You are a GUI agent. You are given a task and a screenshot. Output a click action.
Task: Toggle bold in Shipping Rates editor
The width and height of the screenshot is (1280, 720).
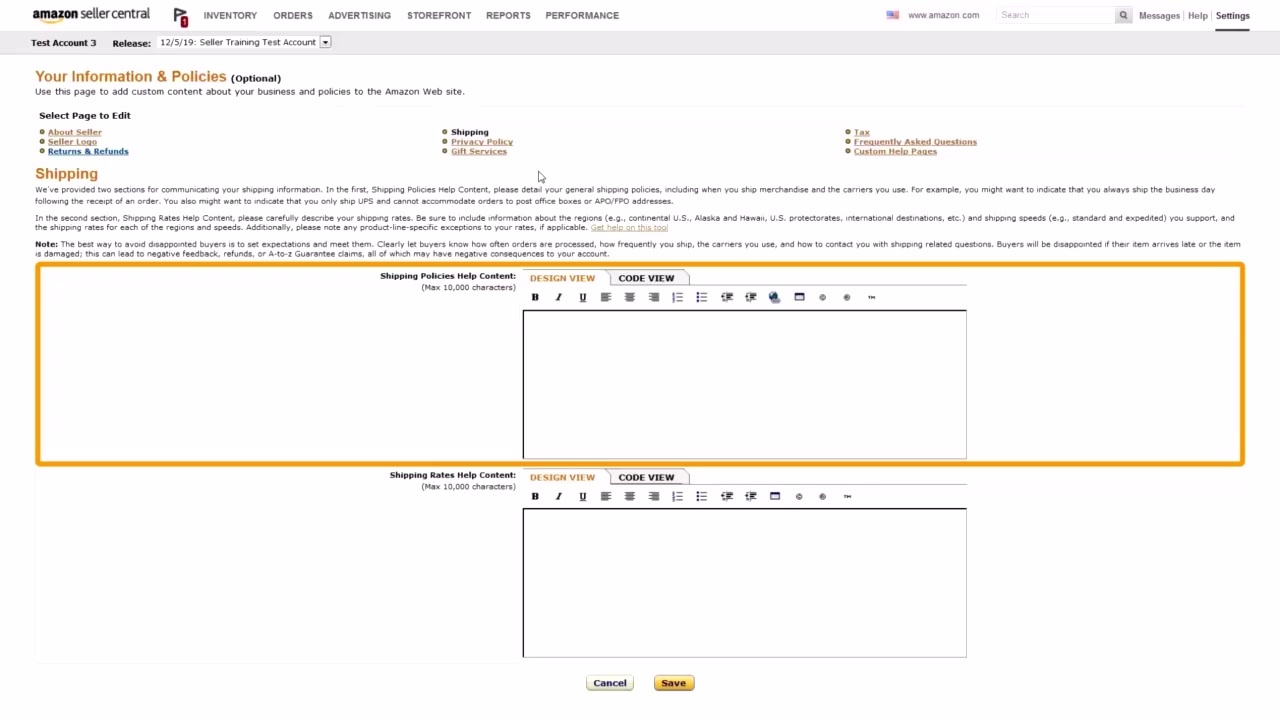[x=535, y=496]
